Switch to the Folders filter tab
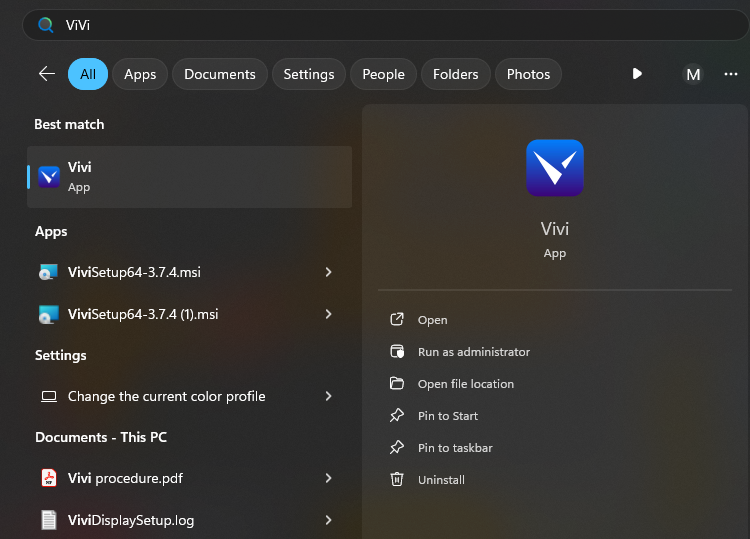 pos(455,74)
